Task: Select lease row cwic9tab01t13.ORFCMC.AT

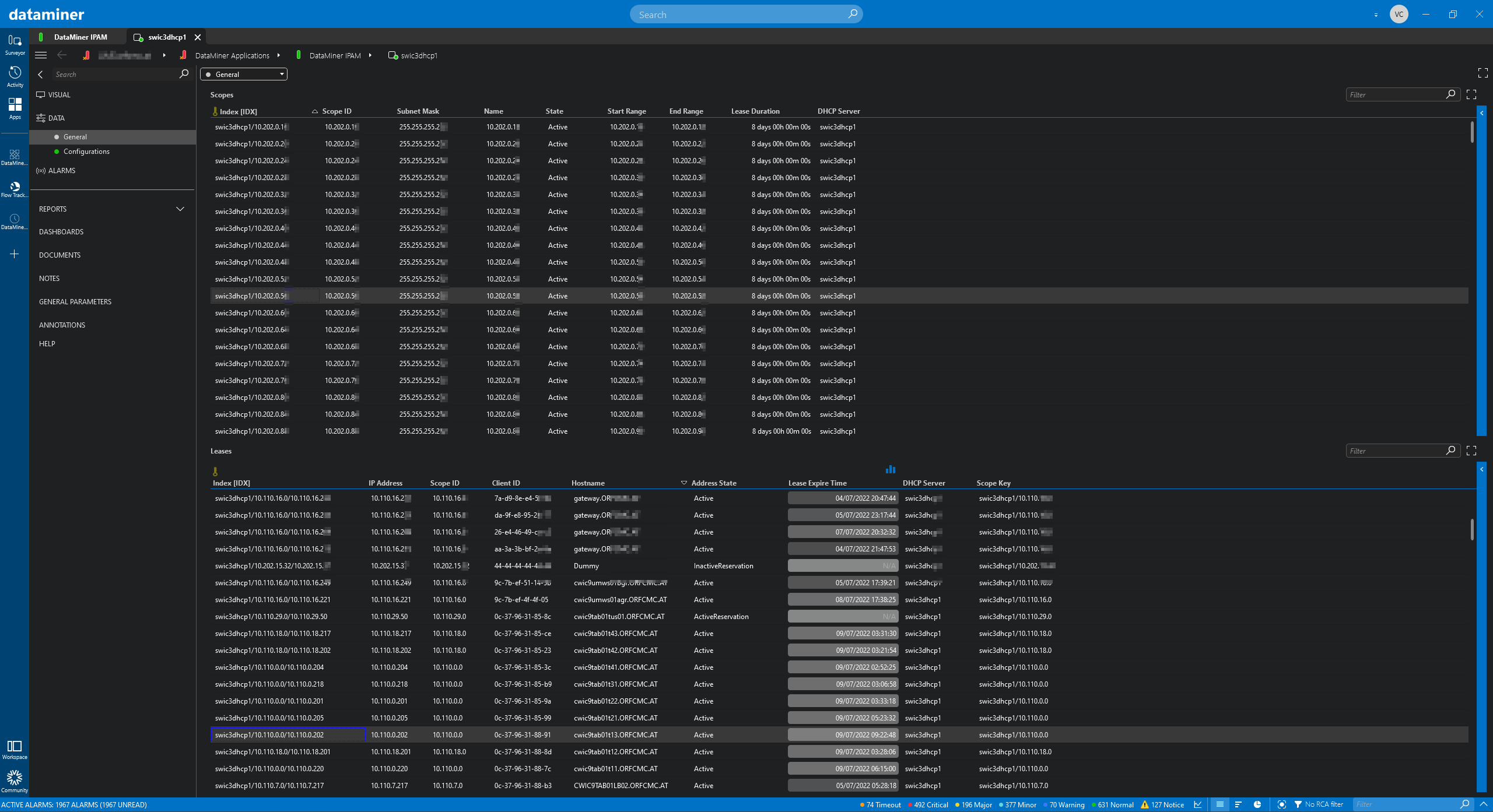Action: click(x=839, y=735)
